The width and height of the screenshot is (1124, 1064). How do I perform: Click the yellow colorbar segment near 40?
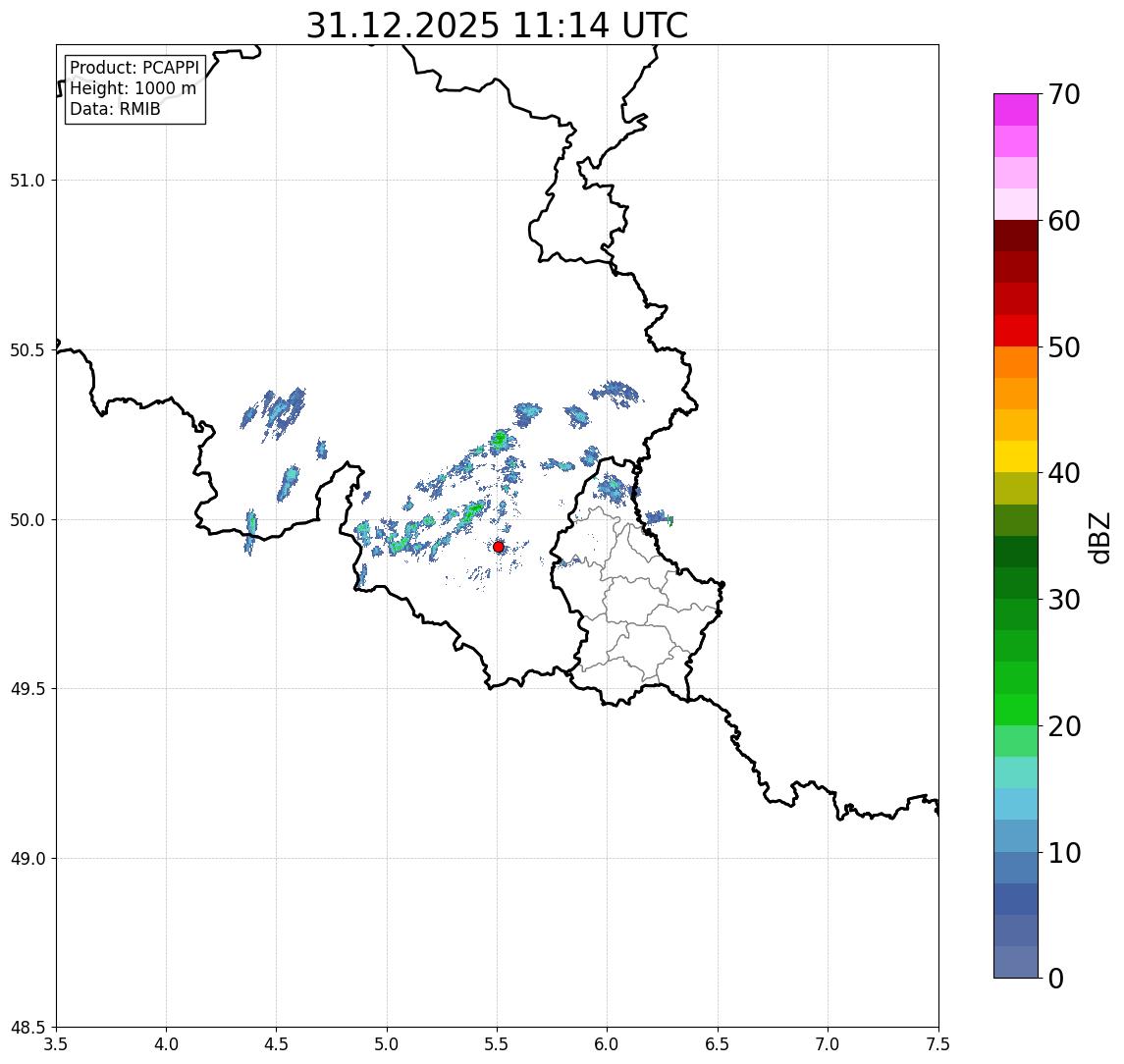coord(1016,457)
